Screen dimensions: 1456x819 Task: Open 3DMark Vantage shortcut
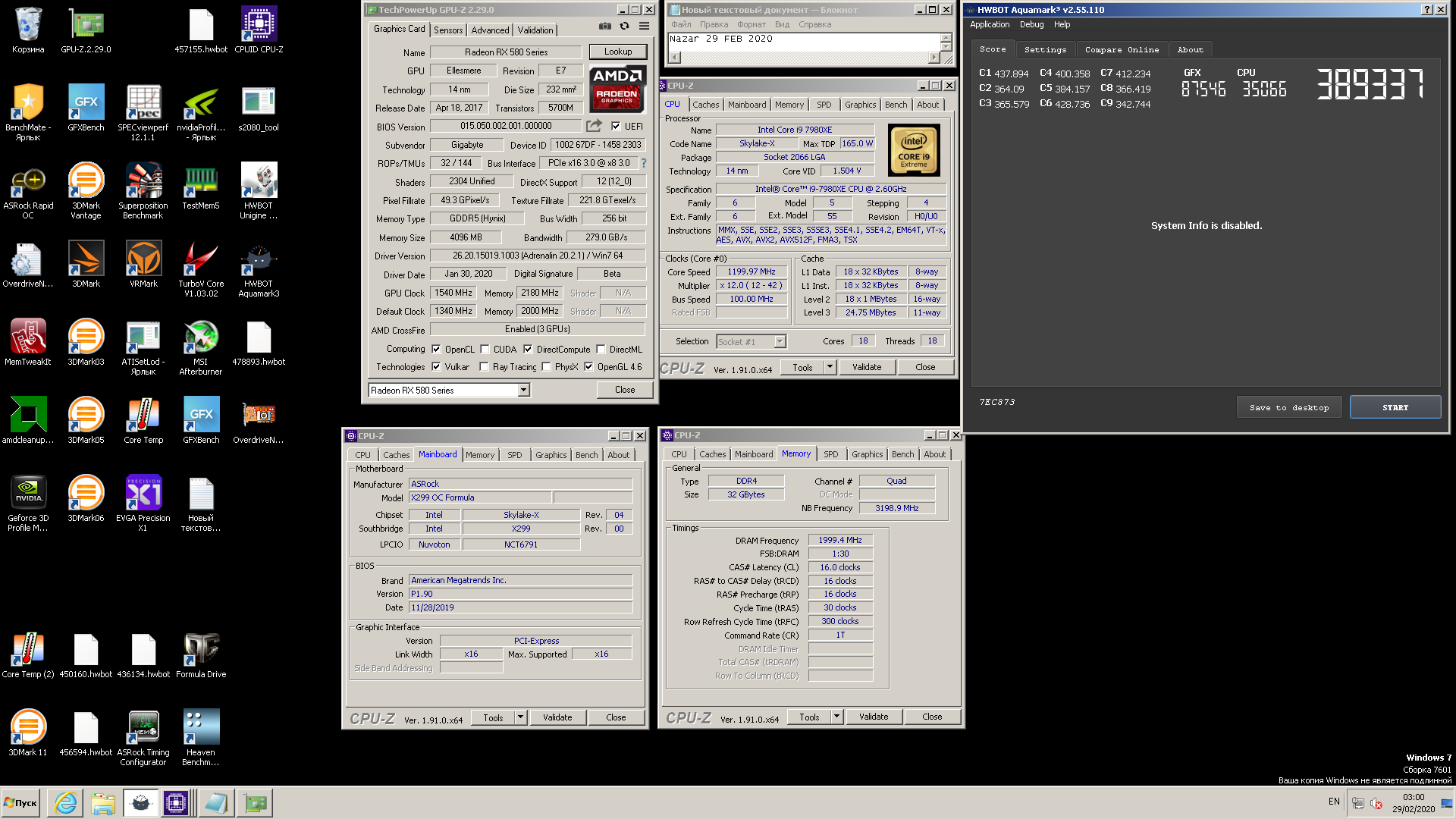pos(86,190)
